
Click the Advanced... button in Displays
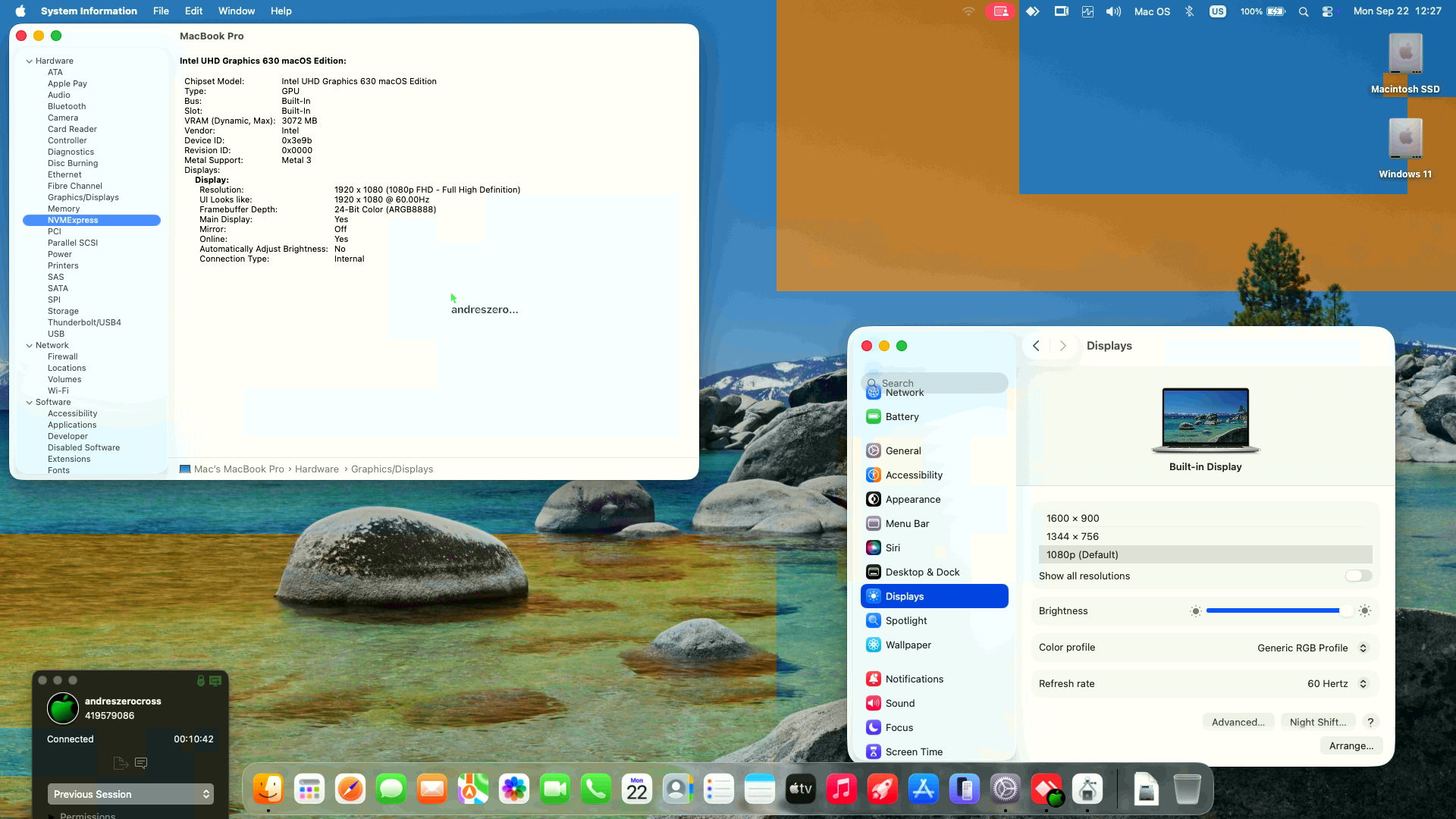click(1238, 722)
